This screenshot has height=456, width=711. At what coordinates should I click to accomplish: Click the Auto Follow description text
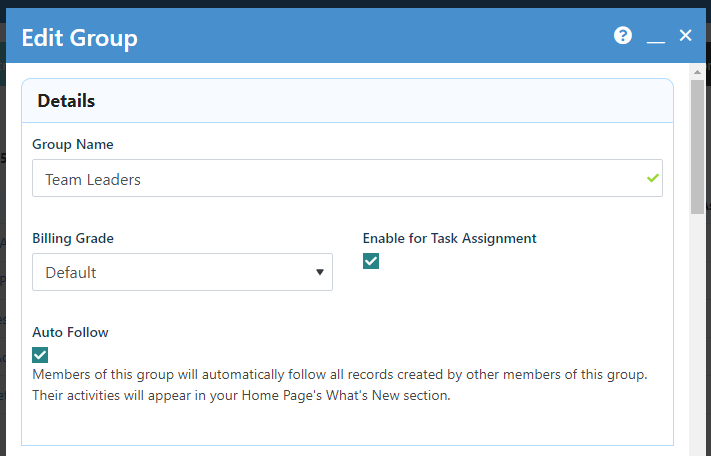coord(340,385)
